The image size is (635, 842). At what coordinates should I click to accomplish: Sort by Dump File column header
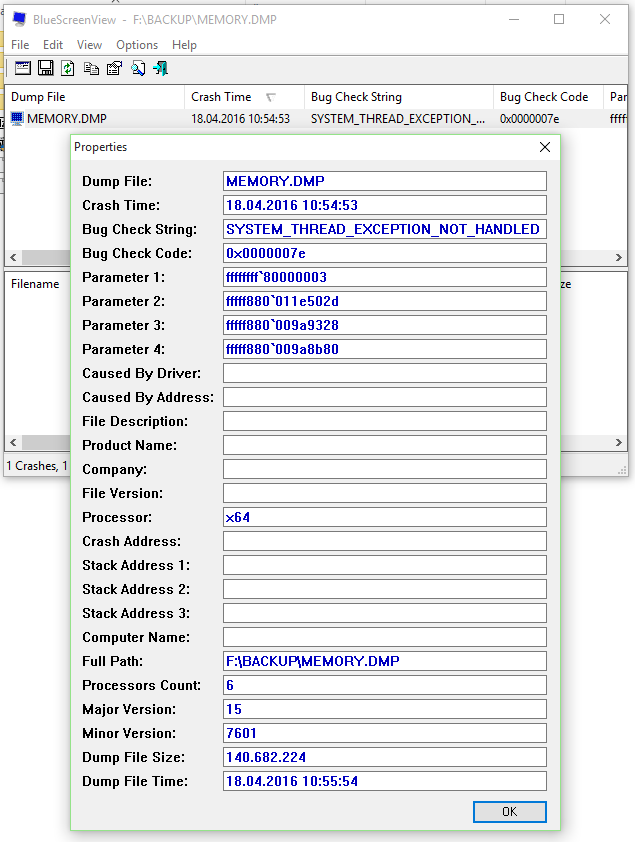(94, 97)
